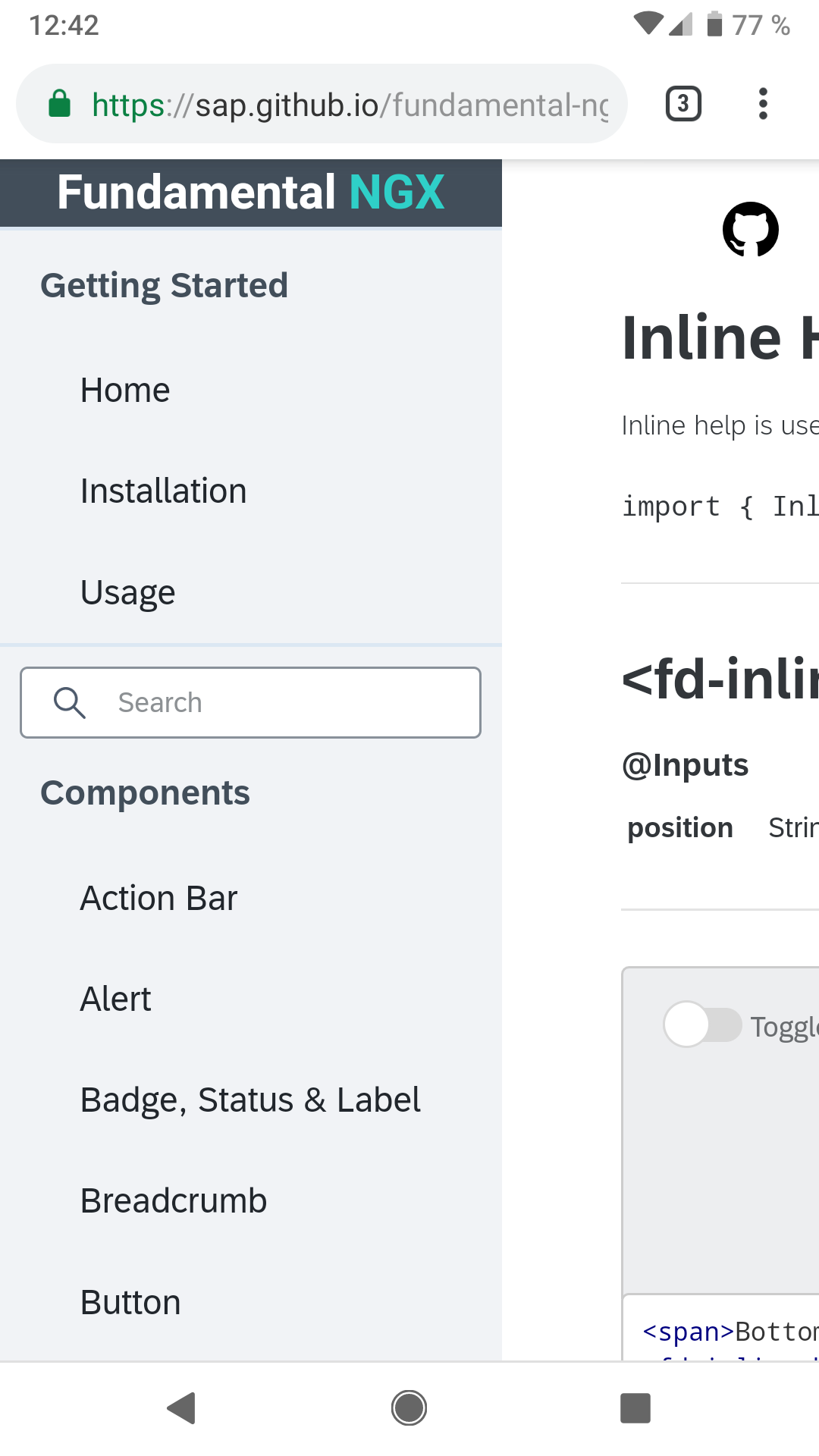Viewport: 819px width, 1456px height.
Task: Select the Components section heading
Action: [145, 793]
